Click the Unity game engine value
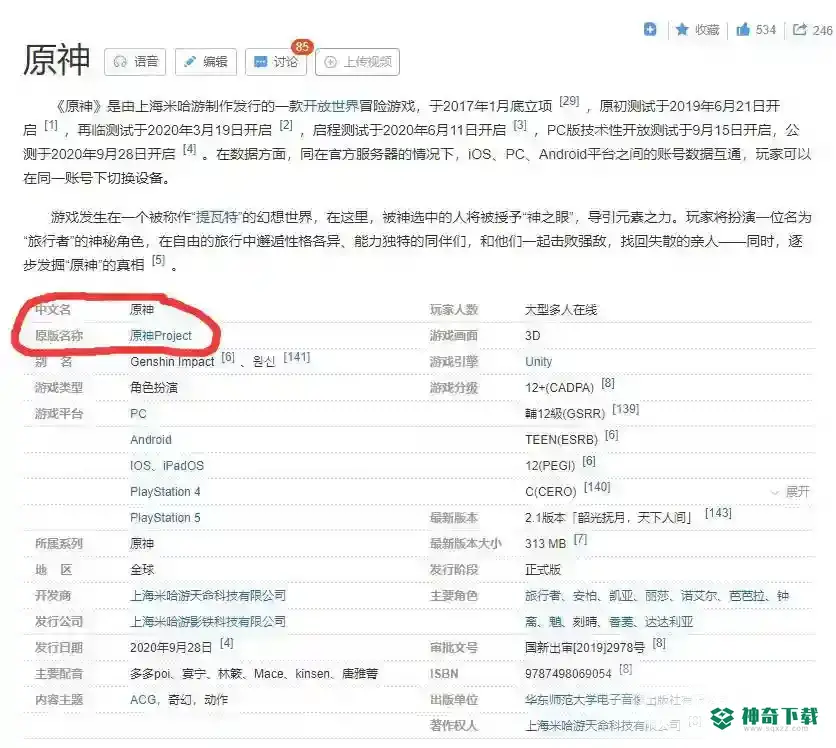This screenshot has width=836, height=748. (x=538, y=361)
